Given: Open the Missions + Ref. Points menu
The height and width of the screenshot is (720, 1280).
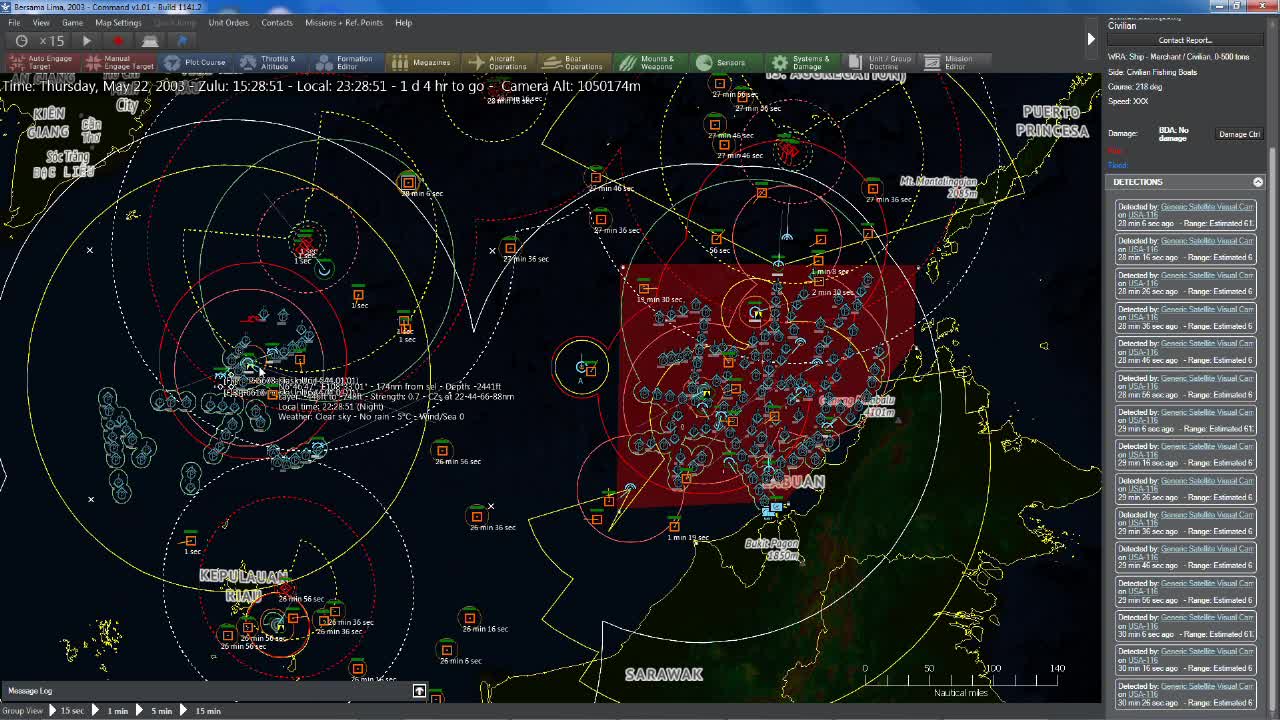Looking at the screenshot, I should [343, 22].
